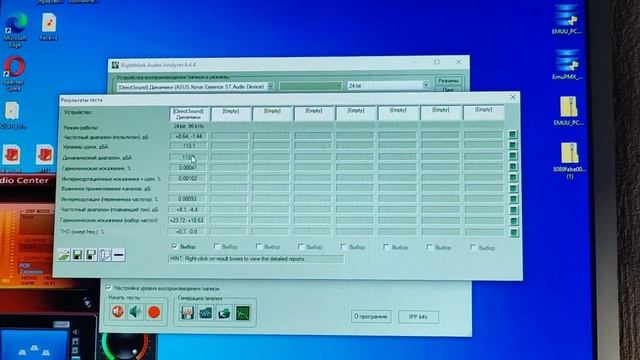Click the minus remove-results icon
The width and height of the screenshot is (640, 360).
[x=119, y=255]
